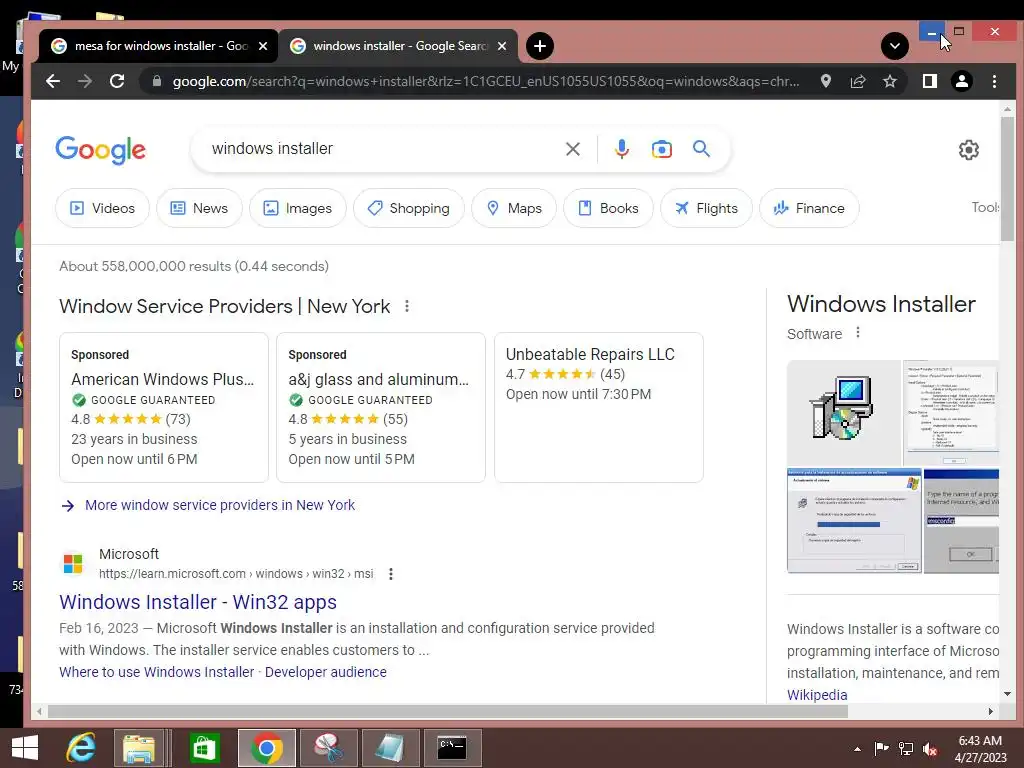Filter results by Images
This screenshot has width=1024, height=768.
(x=298, y=208)
